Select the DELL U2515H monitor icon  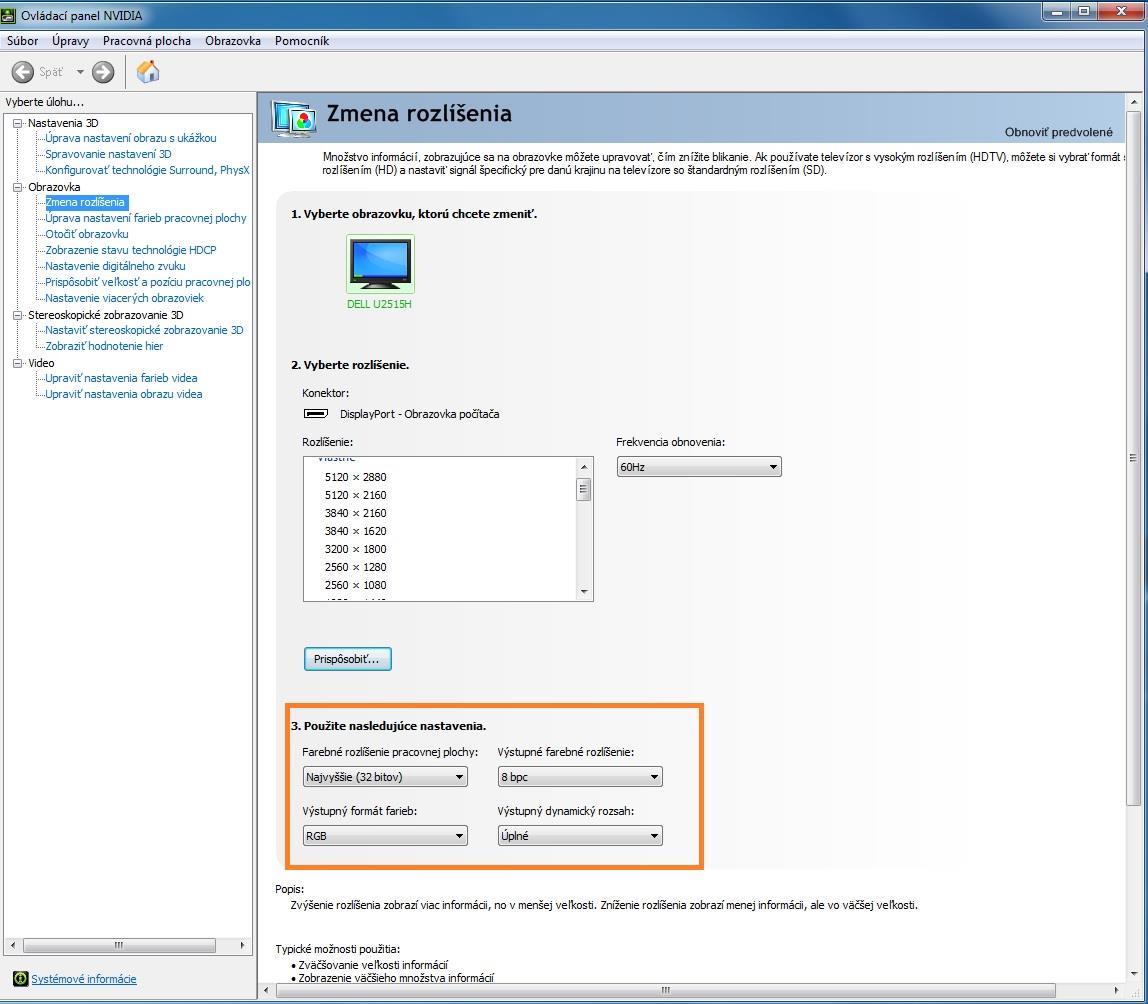[380, 264]
